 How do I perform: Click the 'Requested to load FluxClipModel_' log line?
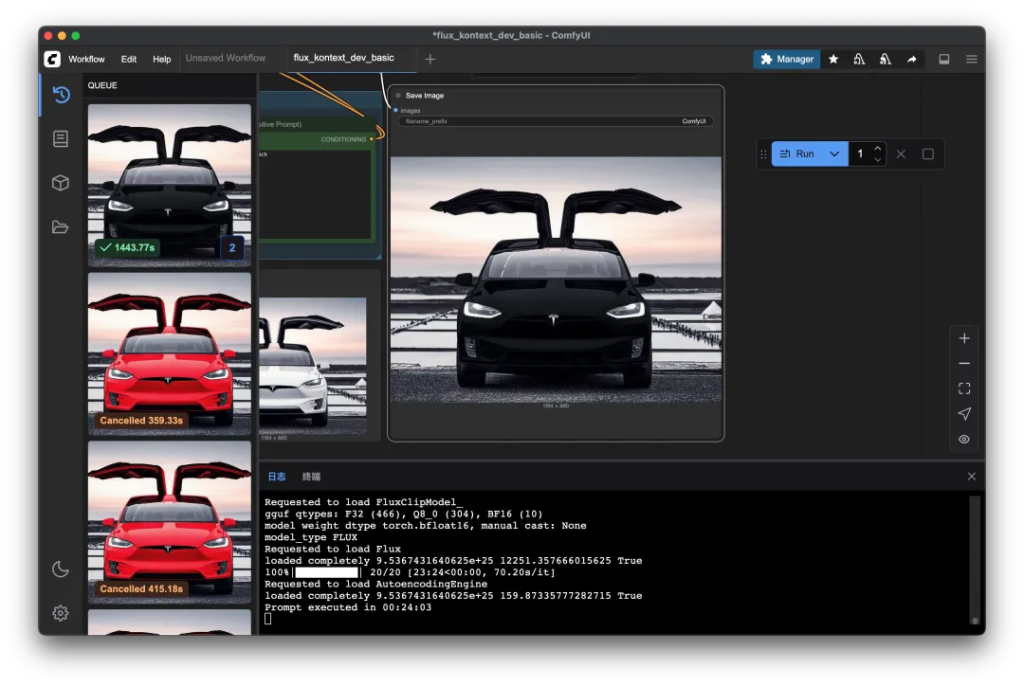[362, 502]
